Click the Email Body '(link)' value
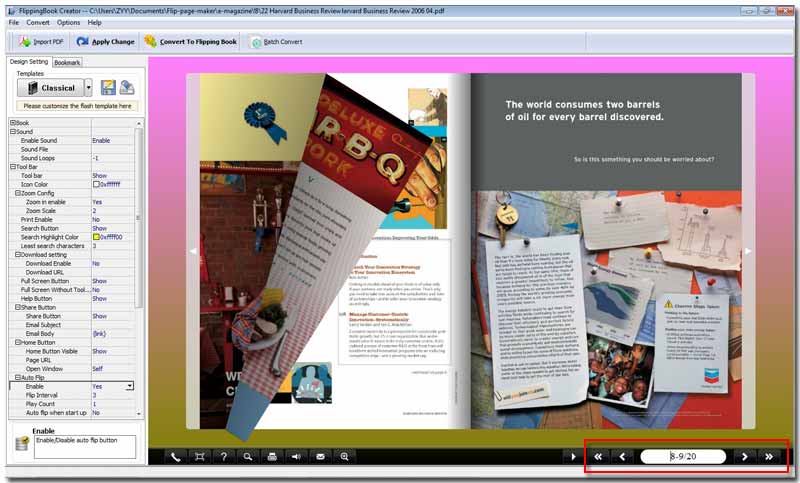Image resolution: width=800 pixels, height=483 pixels. 99,334
